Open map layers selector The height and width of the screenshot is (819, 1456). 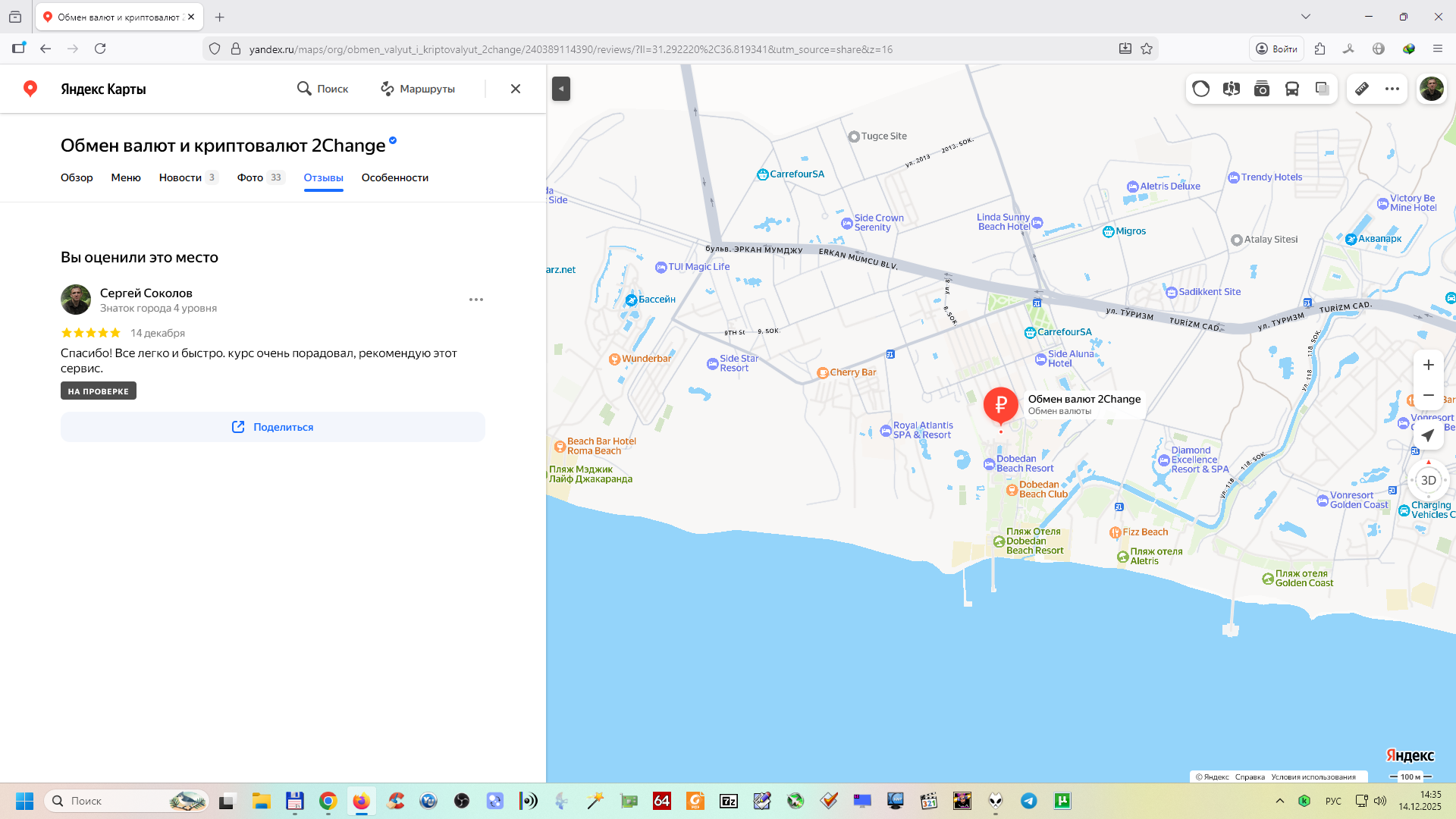click(1323, 89)
